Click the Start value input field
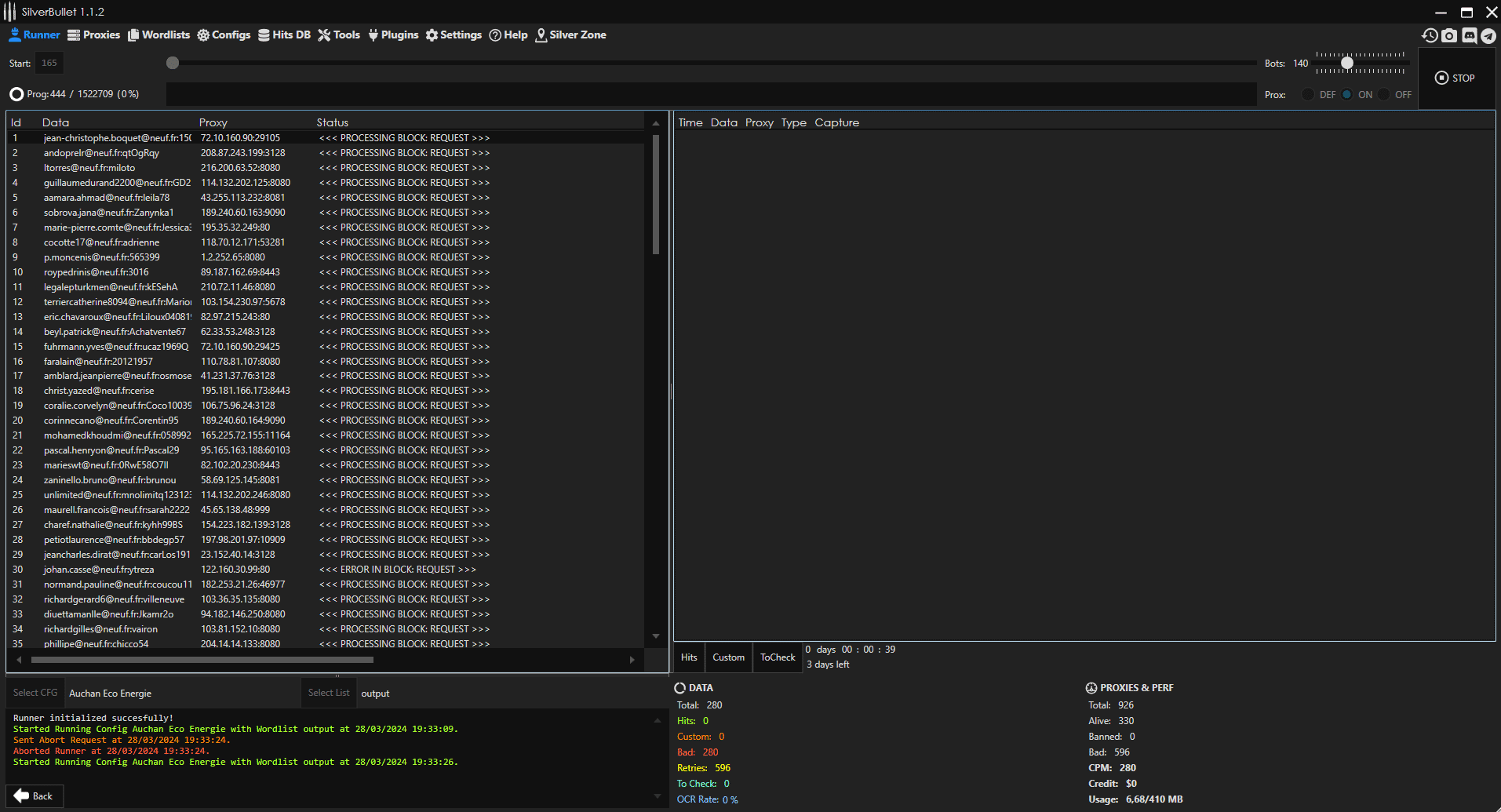This screenshot has width=1501, height=812. [49, 64]
